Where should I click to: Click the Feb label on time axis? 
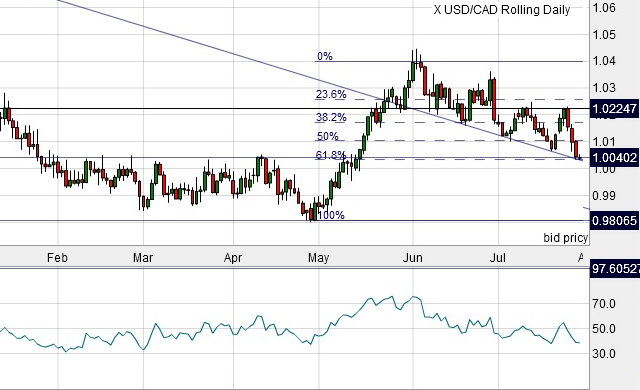coord(57,258)
